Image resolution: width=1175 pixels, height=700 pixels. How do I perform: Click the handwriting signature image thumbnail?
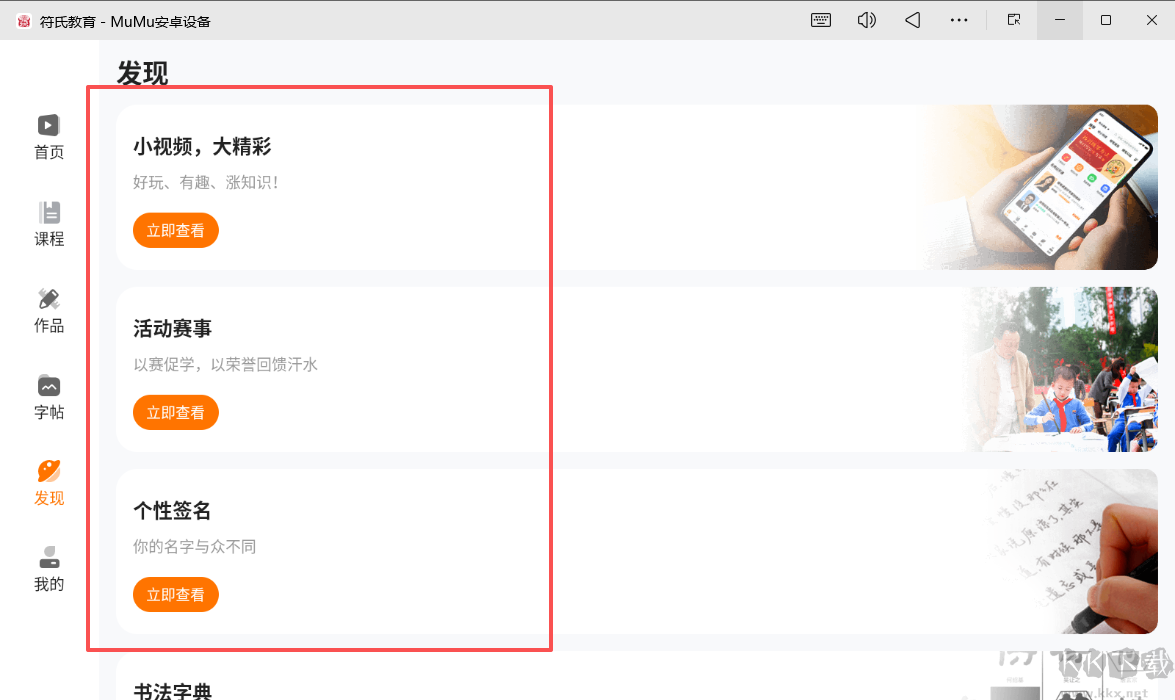[1070, 551]
